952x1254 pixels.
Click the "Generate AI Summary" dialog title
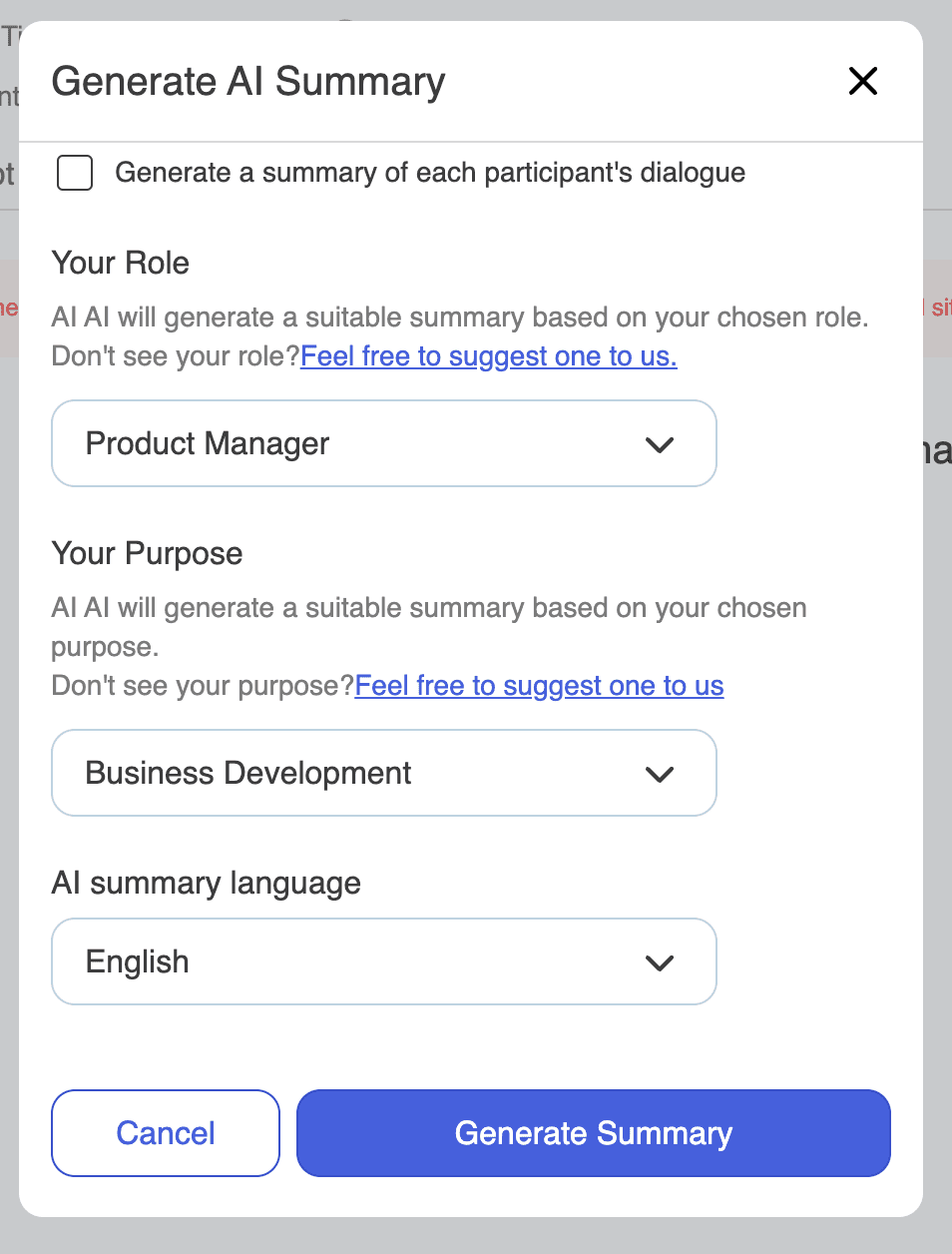click(x=248, y=82)
